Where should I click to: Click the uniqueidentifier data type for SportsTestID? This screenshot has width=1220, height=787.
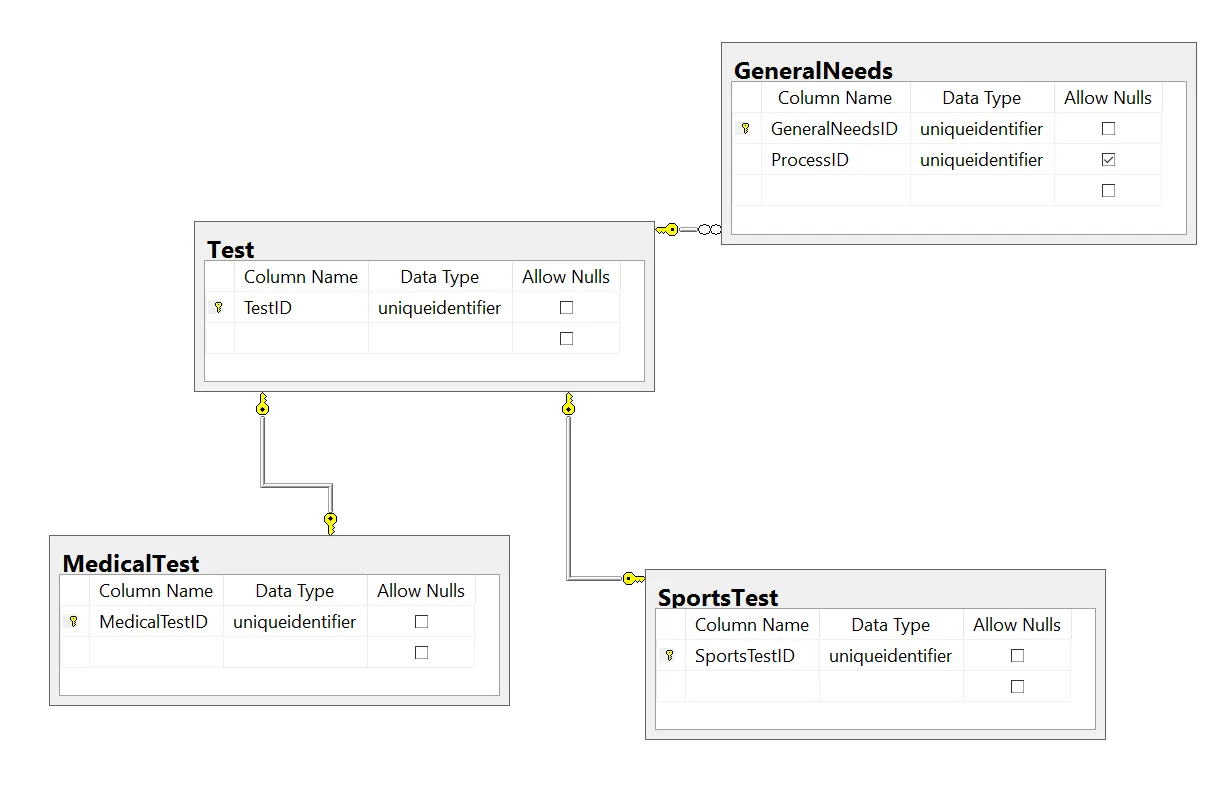click(891, 656)
